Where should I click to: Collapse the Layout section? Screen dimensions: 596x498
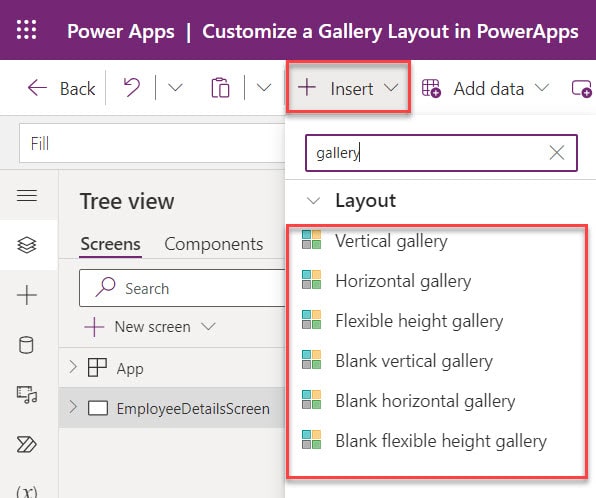(x=313, y=201)
